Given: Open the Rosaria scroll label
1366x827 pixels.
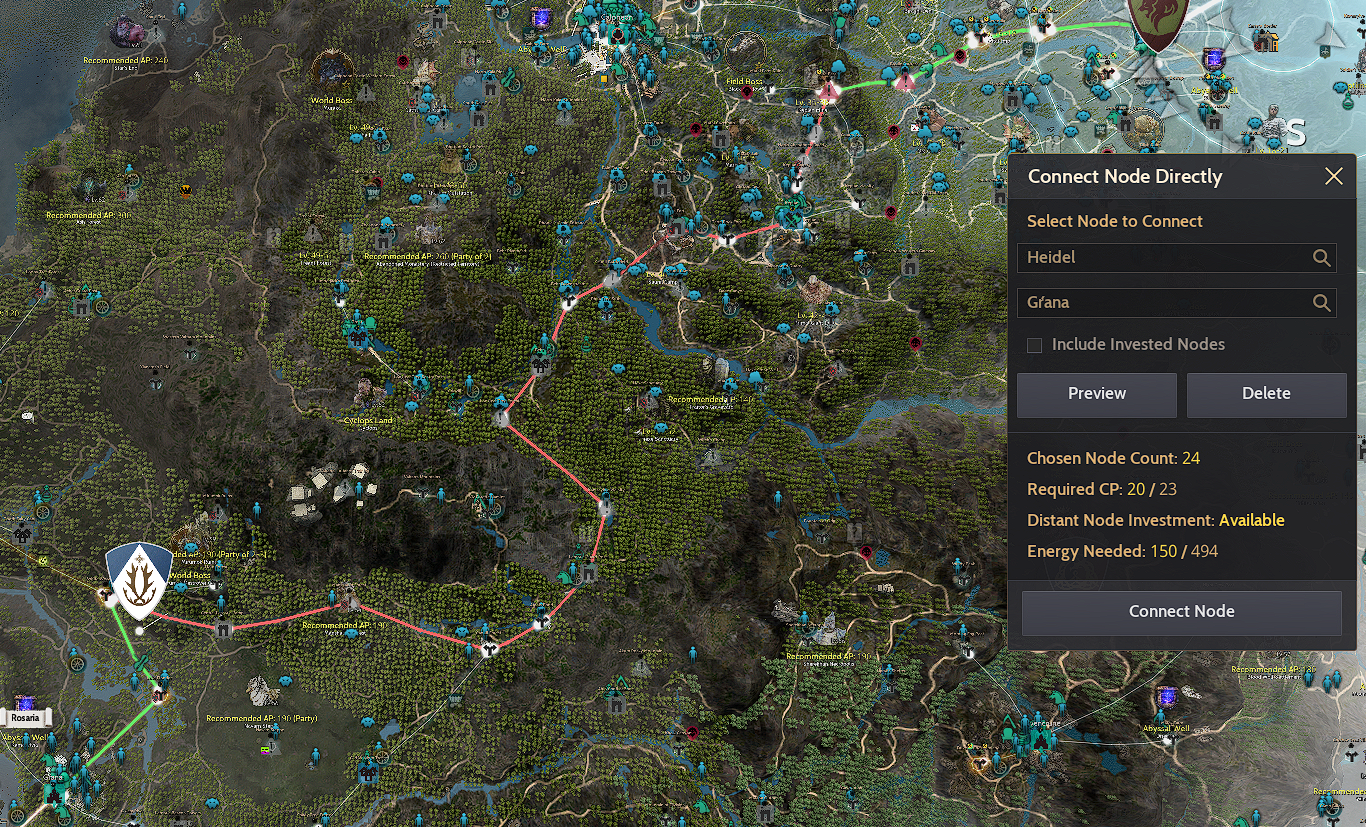Looking at the screenshot, I should 25,717.
